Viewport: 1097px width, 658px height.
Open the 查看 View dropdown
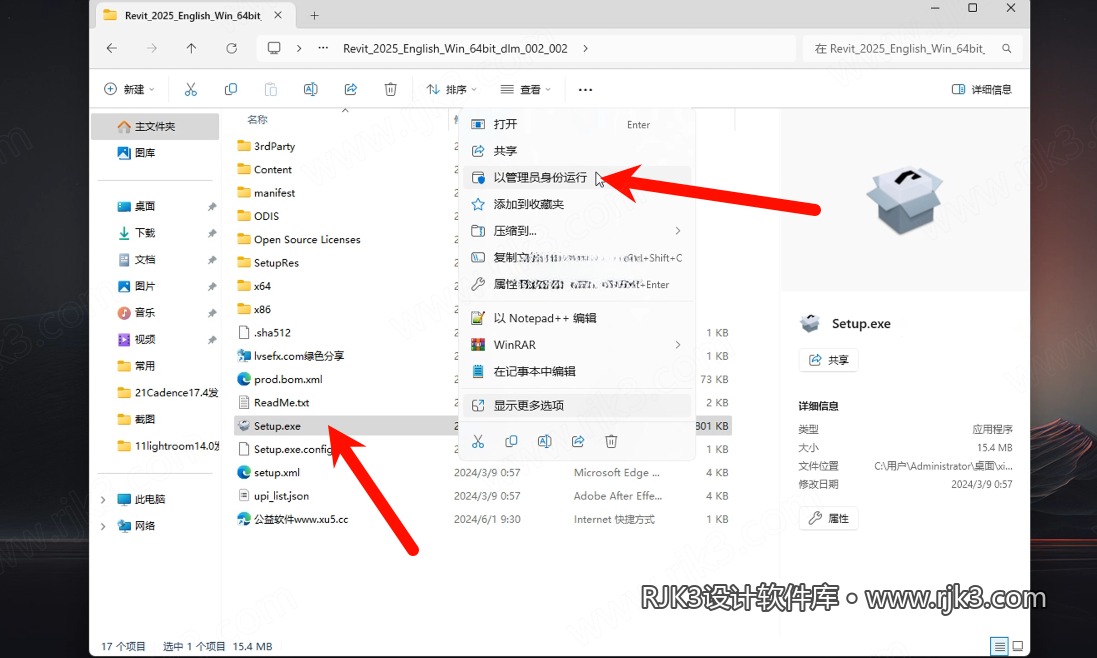point(525,90)
